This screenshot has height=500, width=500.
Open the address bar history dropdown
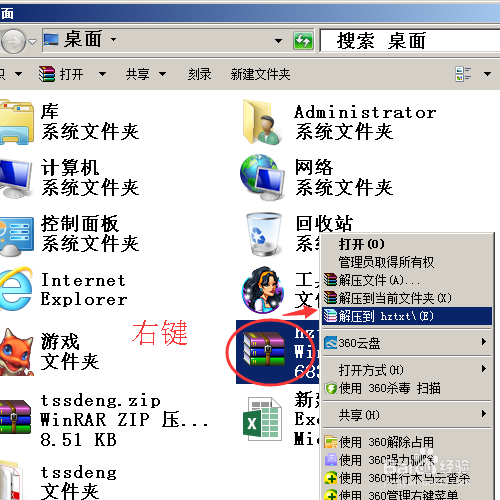(x=278, y=41)
